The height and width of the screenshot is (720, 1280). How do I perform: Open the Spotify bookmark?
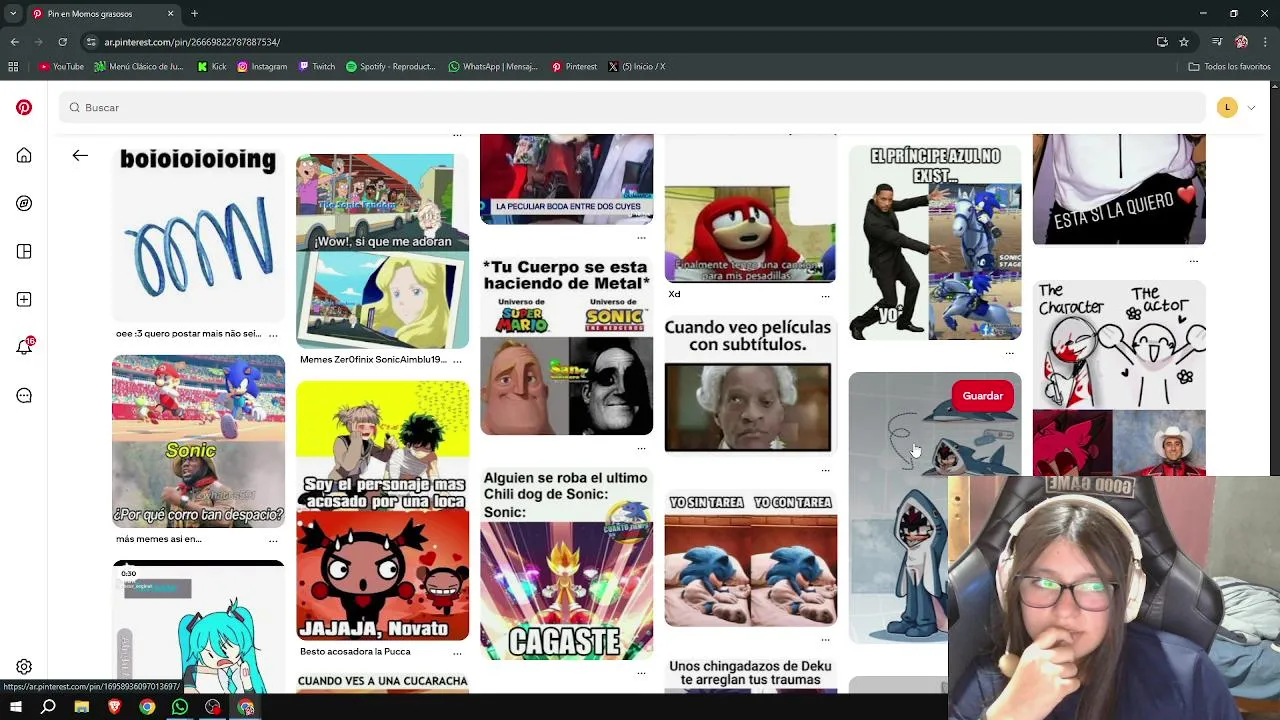390,67
